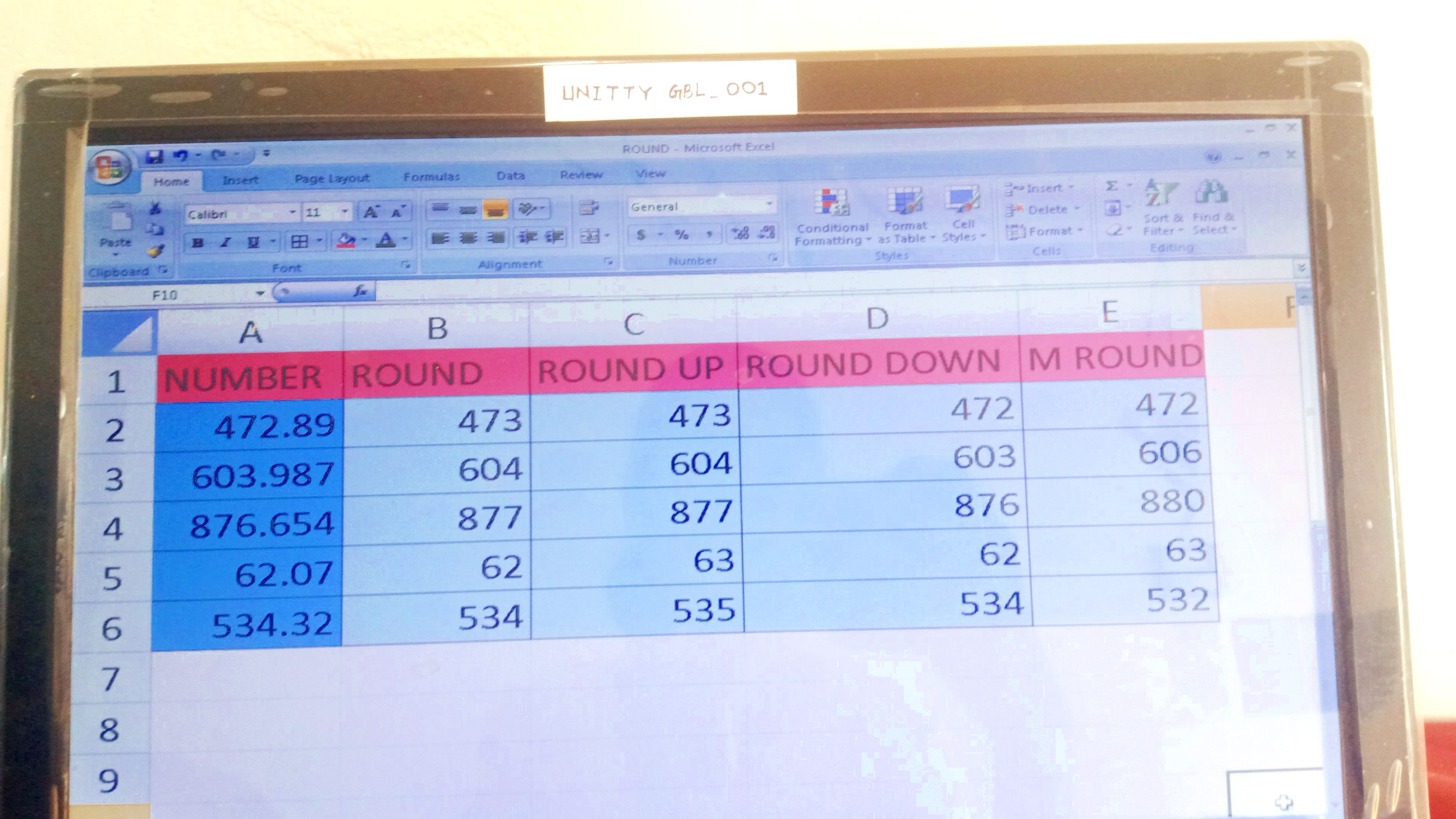1456x819 pixels.
Task: Click the Save icon in quick access toolbar
Action: [x=154, y=156]
